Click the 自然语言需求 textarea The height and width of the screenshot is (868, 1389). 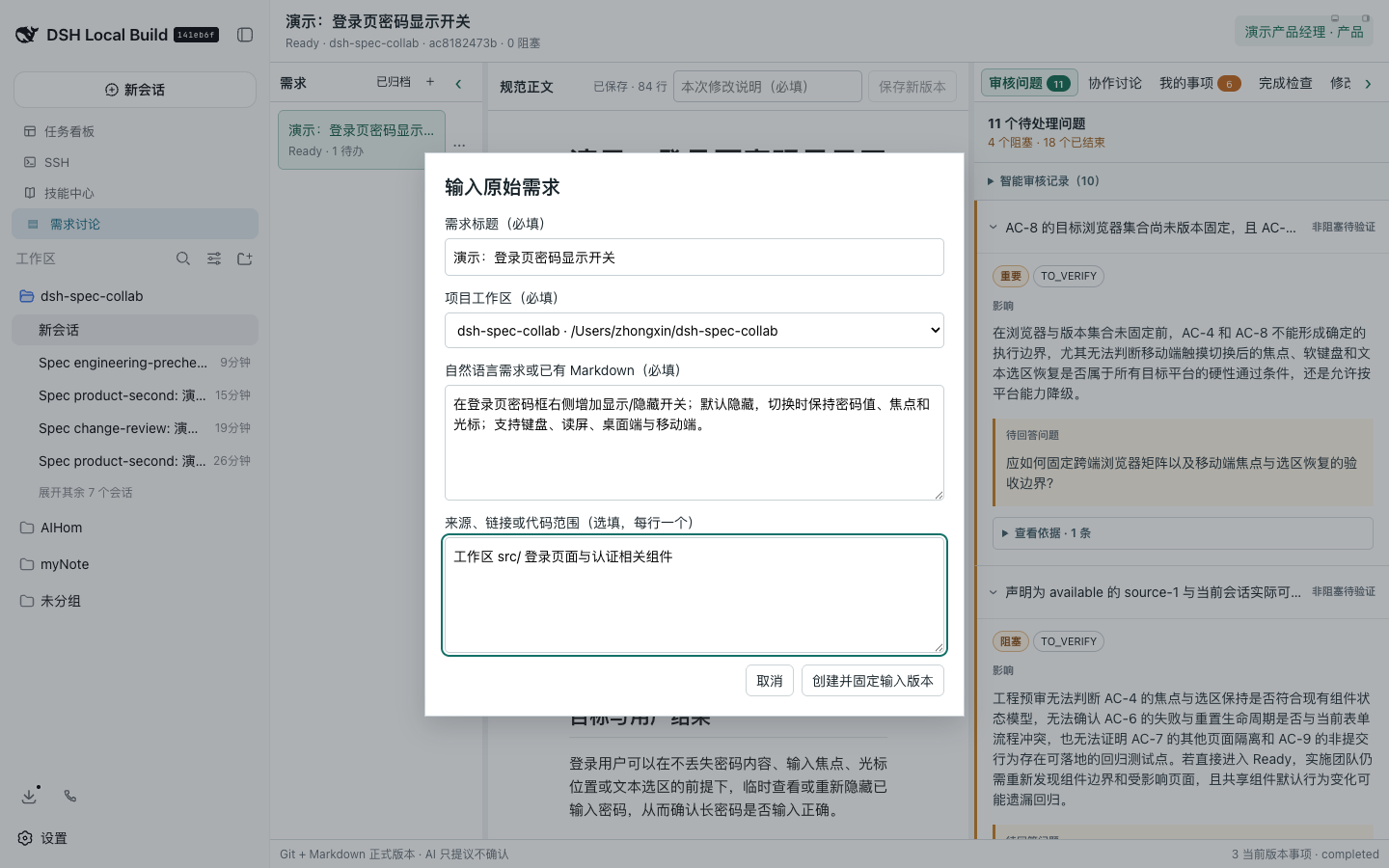click(694, 443)
